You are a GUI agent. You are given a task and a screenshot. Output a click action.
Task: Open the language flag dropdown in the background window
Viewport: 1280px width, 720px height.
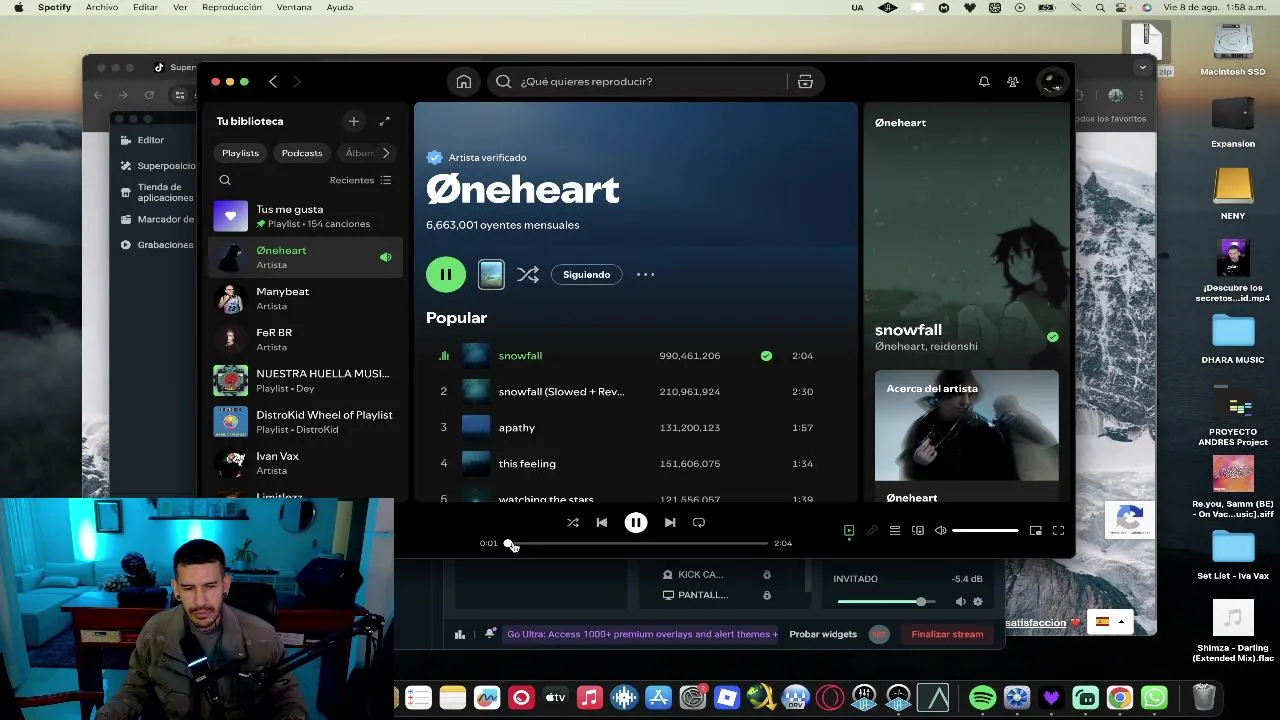(1110, 622)
